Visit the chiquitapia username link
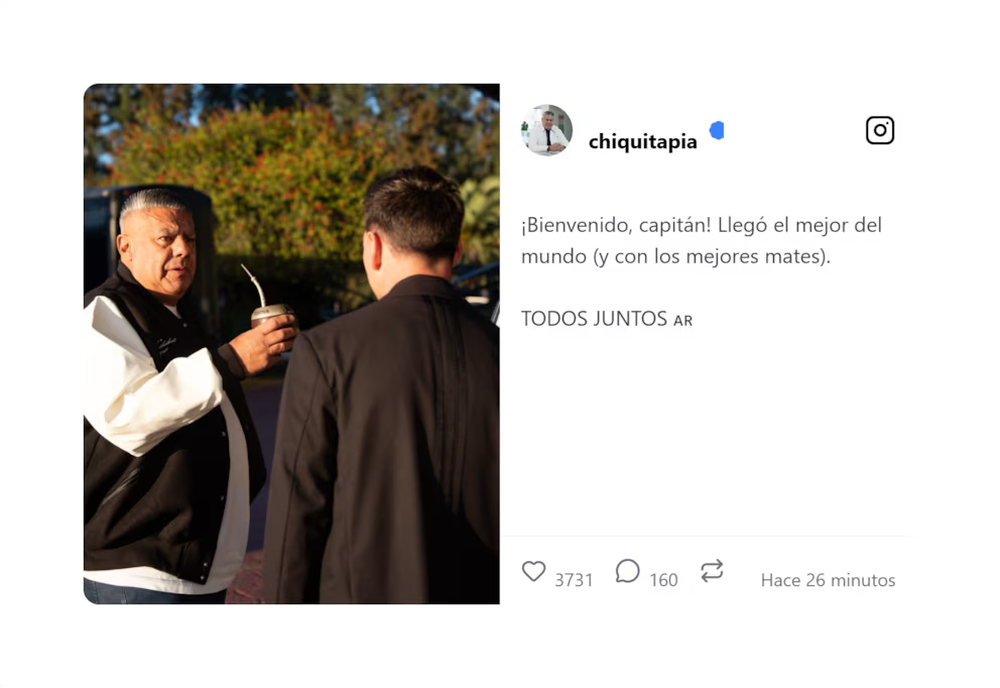 point(643,142)
